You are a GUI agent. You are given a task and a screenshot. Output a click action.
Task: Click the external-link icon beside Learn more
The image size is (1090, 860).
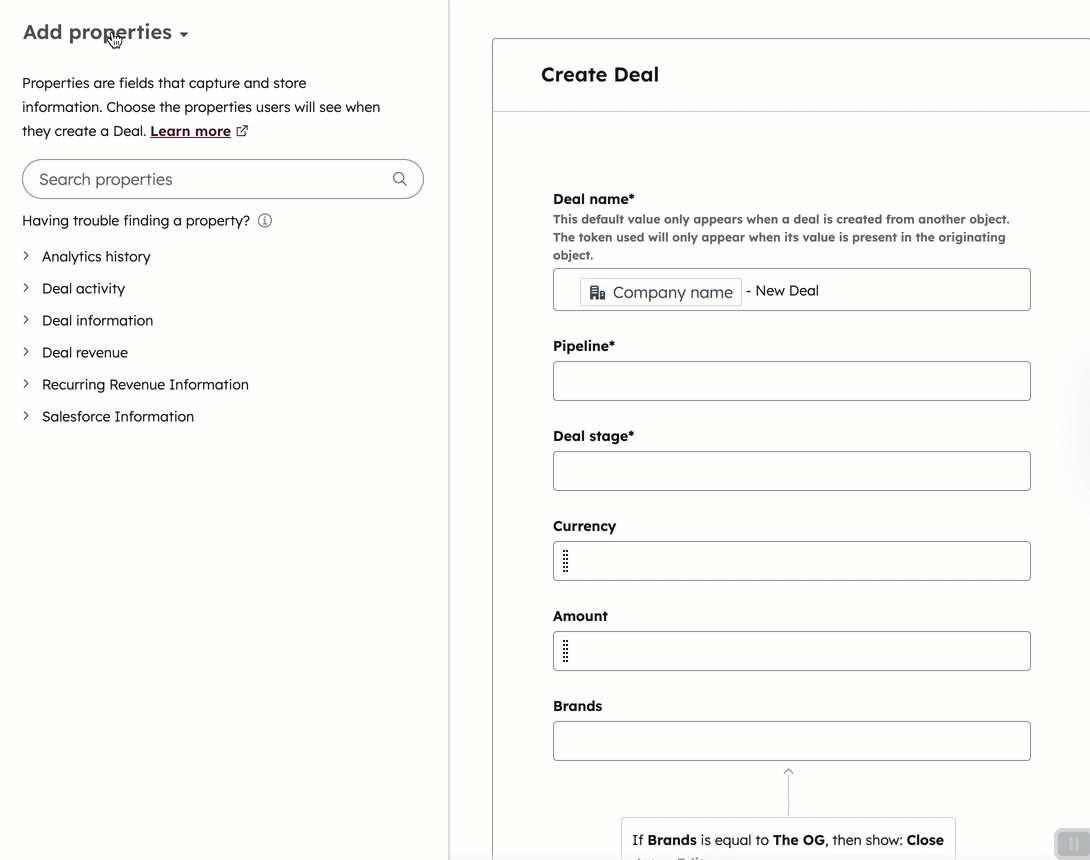pos(242,130)
